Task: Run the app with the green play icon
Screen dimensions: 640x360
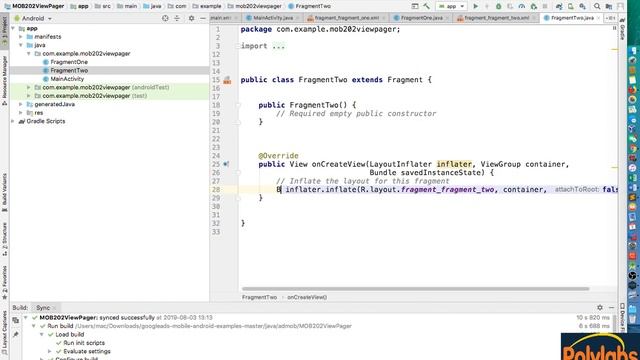Action: click(x=476, y=6)
